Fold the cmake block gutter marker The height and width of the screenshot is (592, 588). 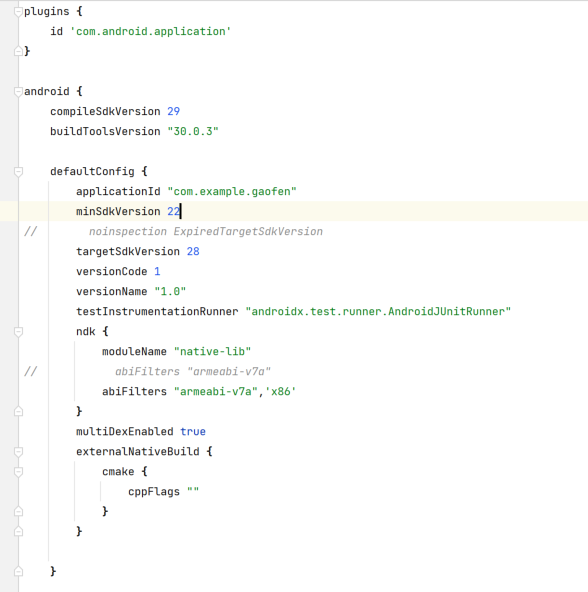(18, 472)
